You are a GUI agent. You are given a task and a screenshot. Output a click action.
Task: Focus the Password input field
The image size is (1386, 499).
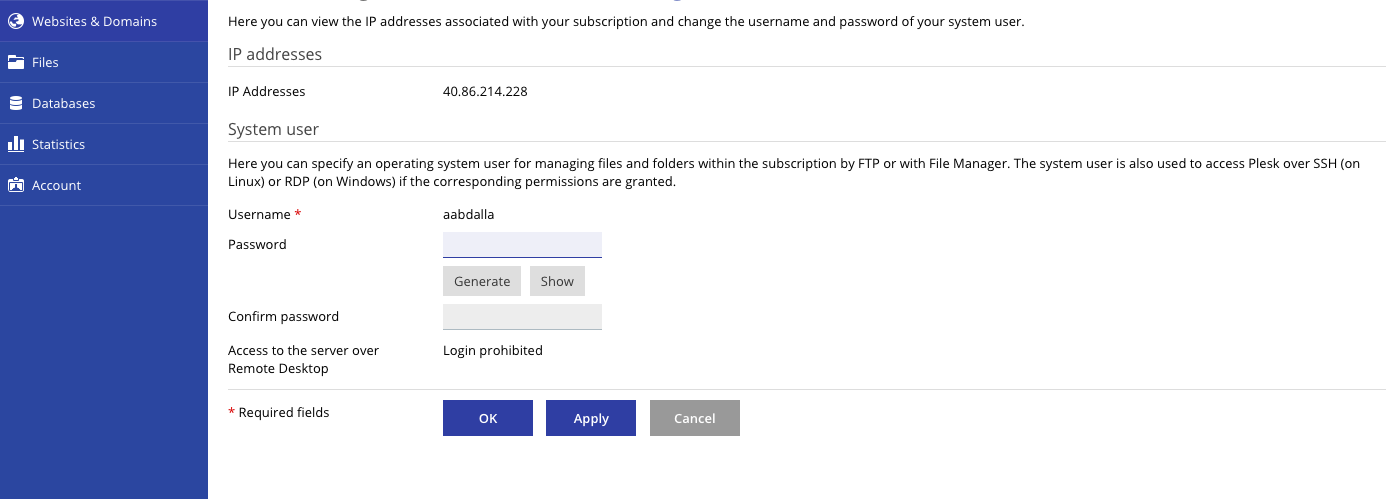click(522, 245)
